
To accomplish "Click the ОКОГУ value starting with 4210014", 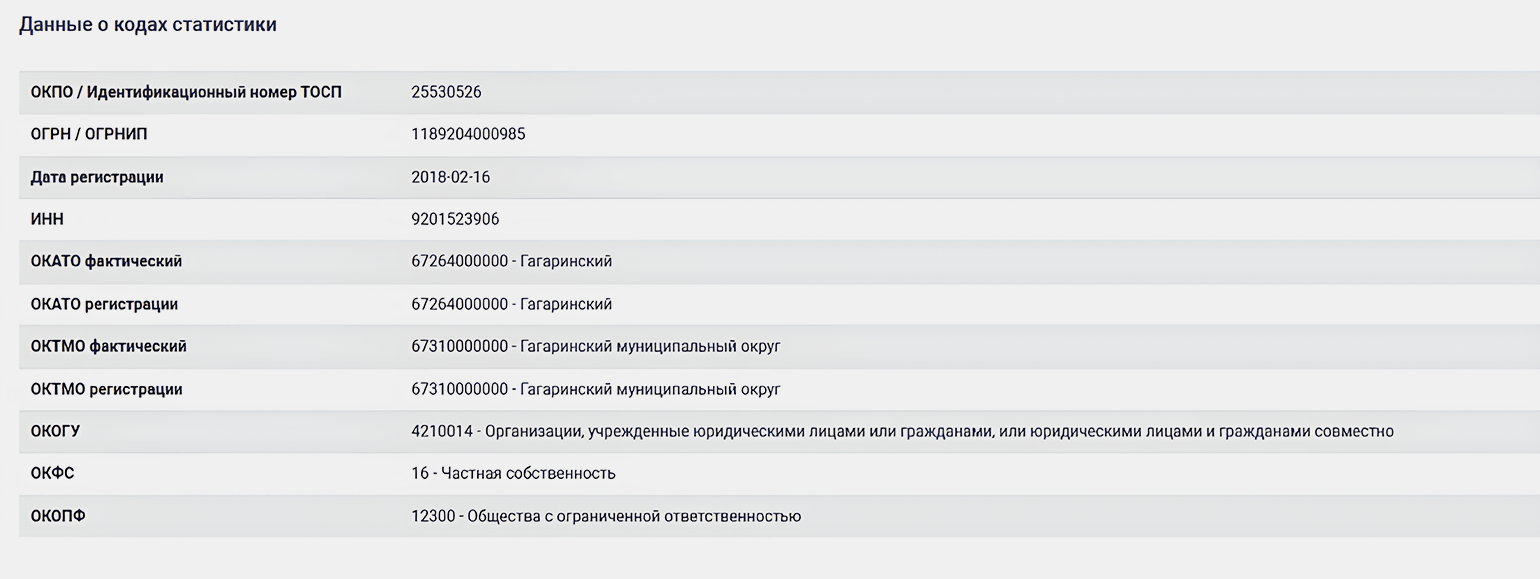I will coord(902,431).
